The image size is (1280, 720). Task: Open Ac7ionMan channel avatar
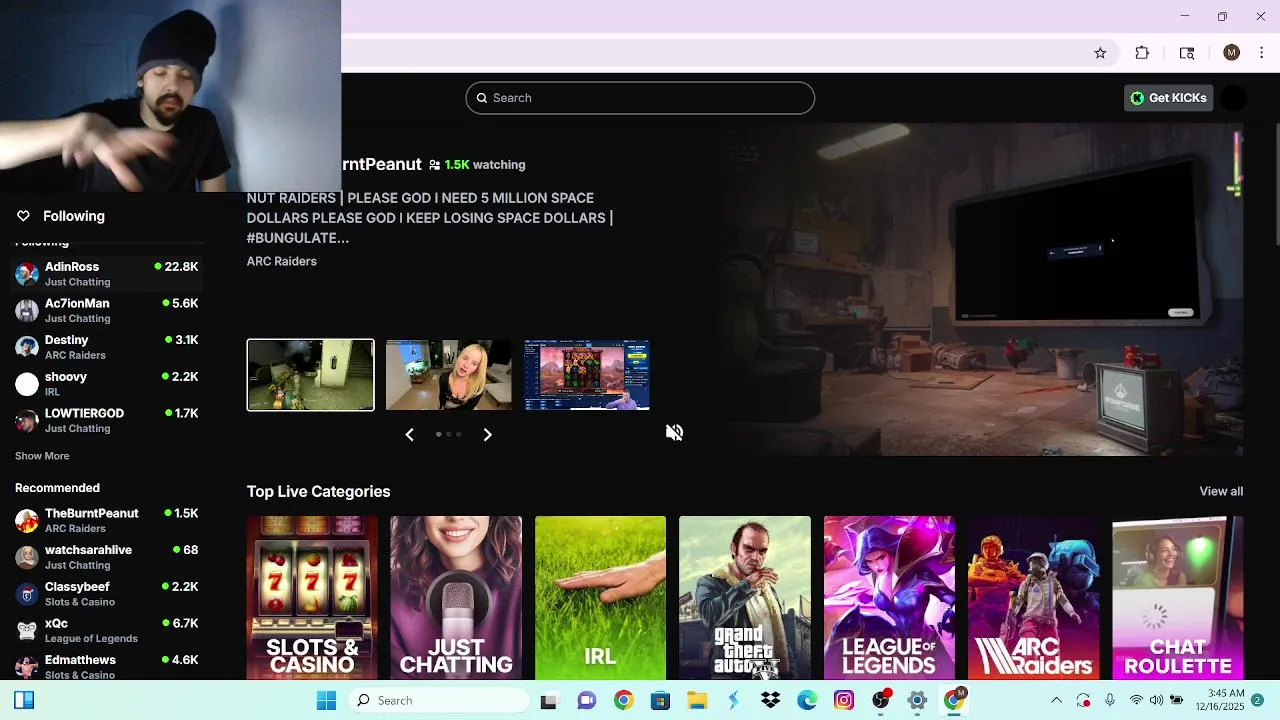click(27, 310)
